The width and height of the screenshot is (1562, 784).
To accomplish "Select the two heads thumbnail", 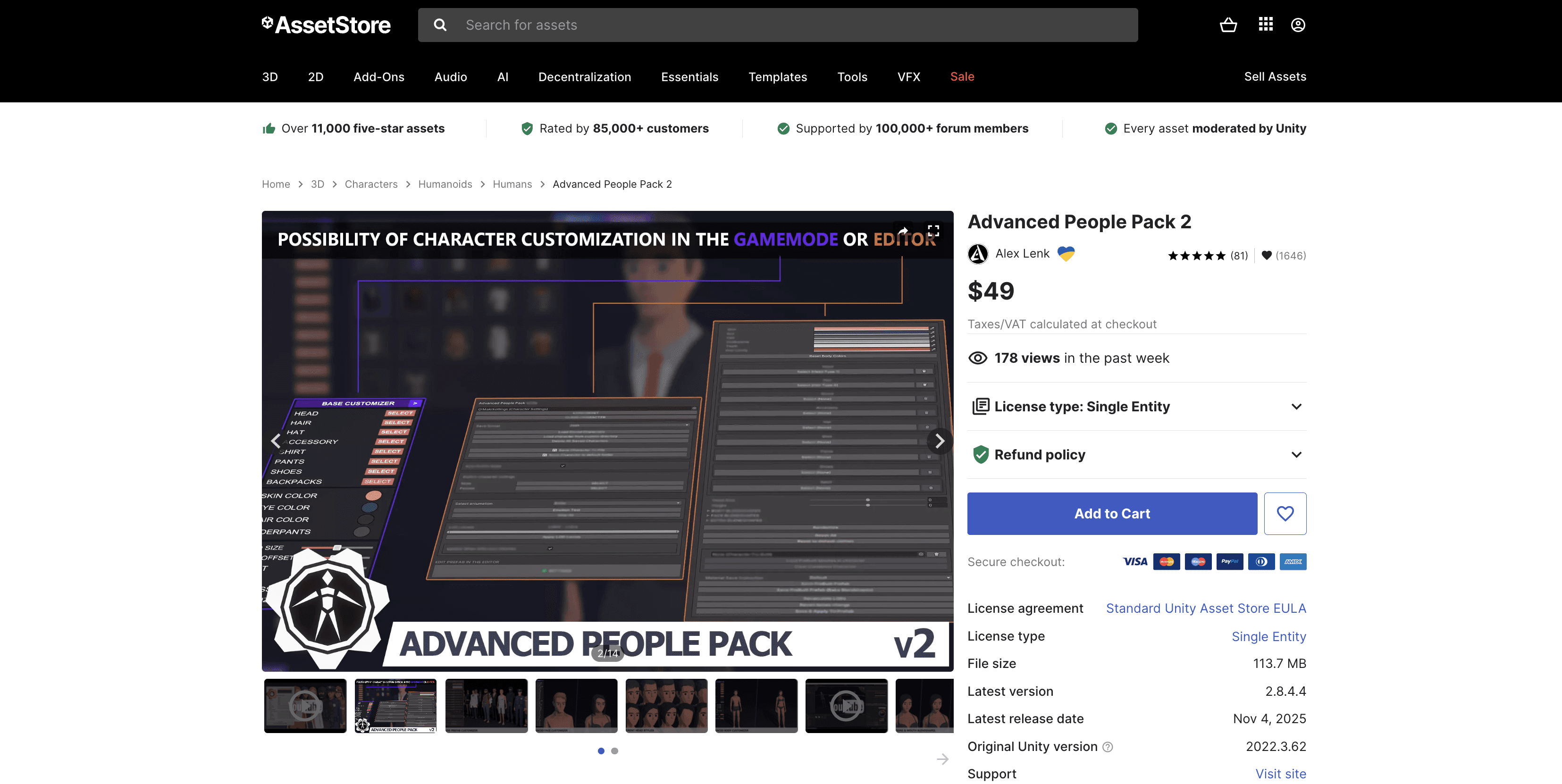I will 576,706.
